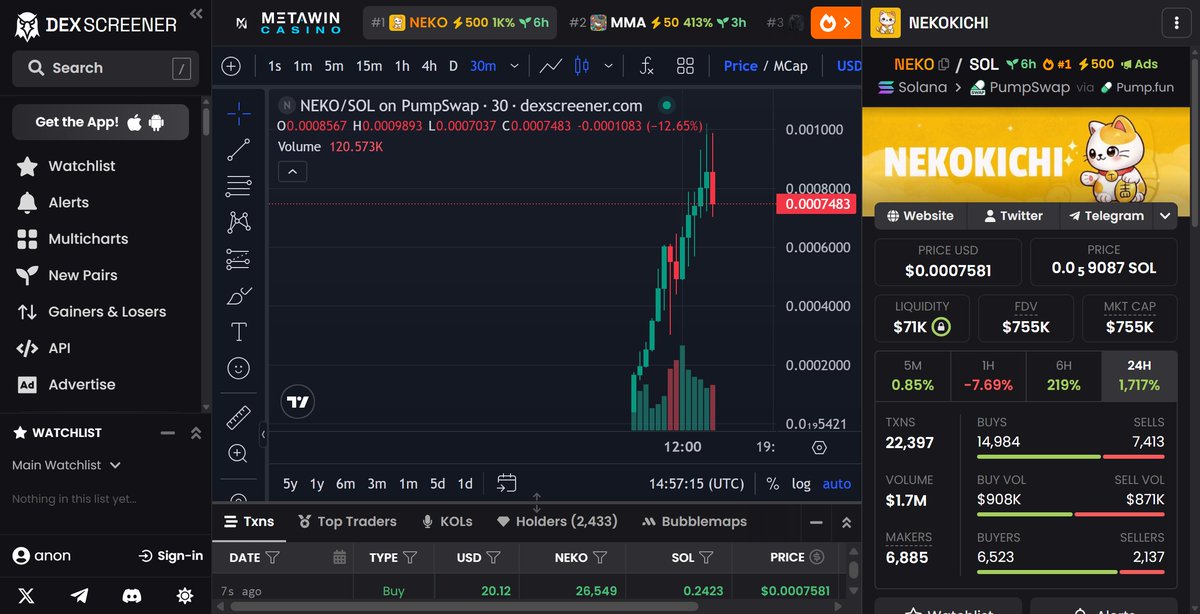Open the NEKOKICHI Telegram link

coord(1106,215)
